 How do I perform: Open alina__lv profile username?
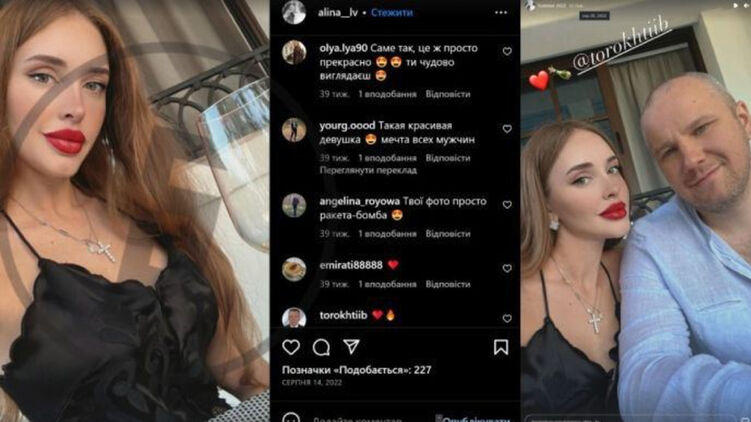338,12
